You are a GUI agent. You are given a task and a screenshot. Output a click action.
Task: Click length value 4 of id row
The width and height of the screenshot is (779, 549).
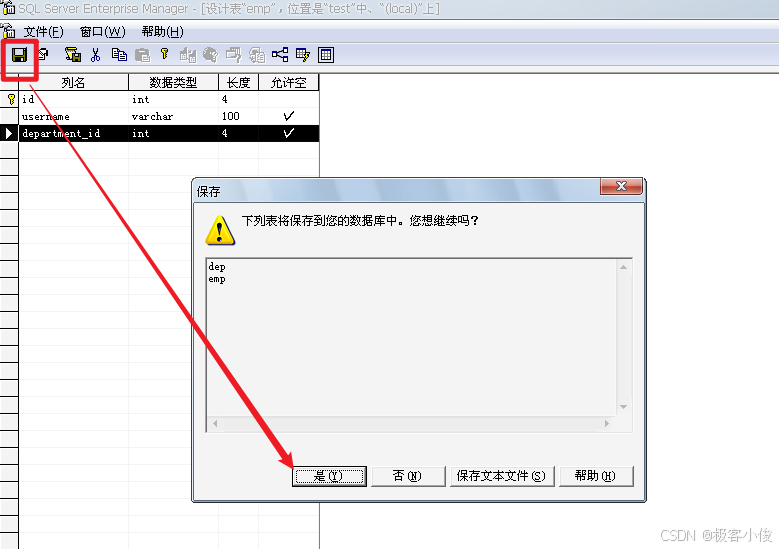[238, 99]
